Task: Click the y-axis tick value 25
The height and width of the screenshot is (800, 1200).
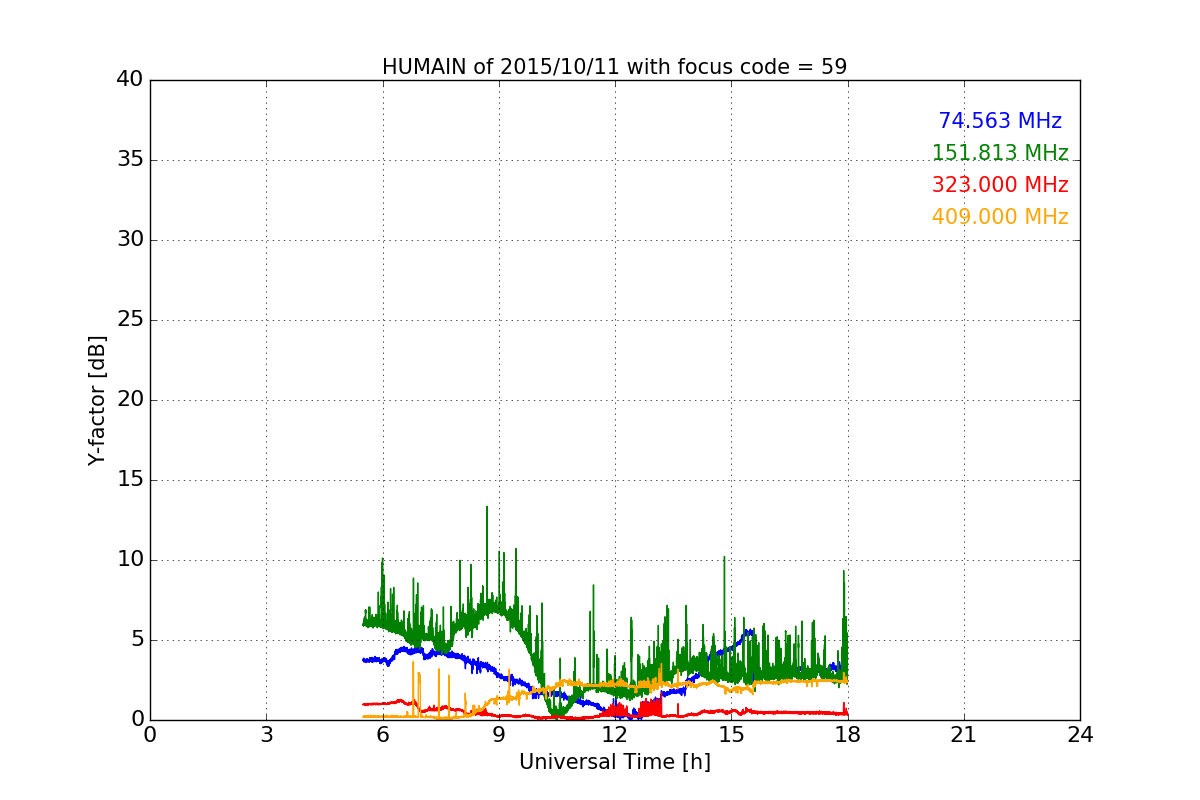Action: pyautogui.click(x=130, y=320)
